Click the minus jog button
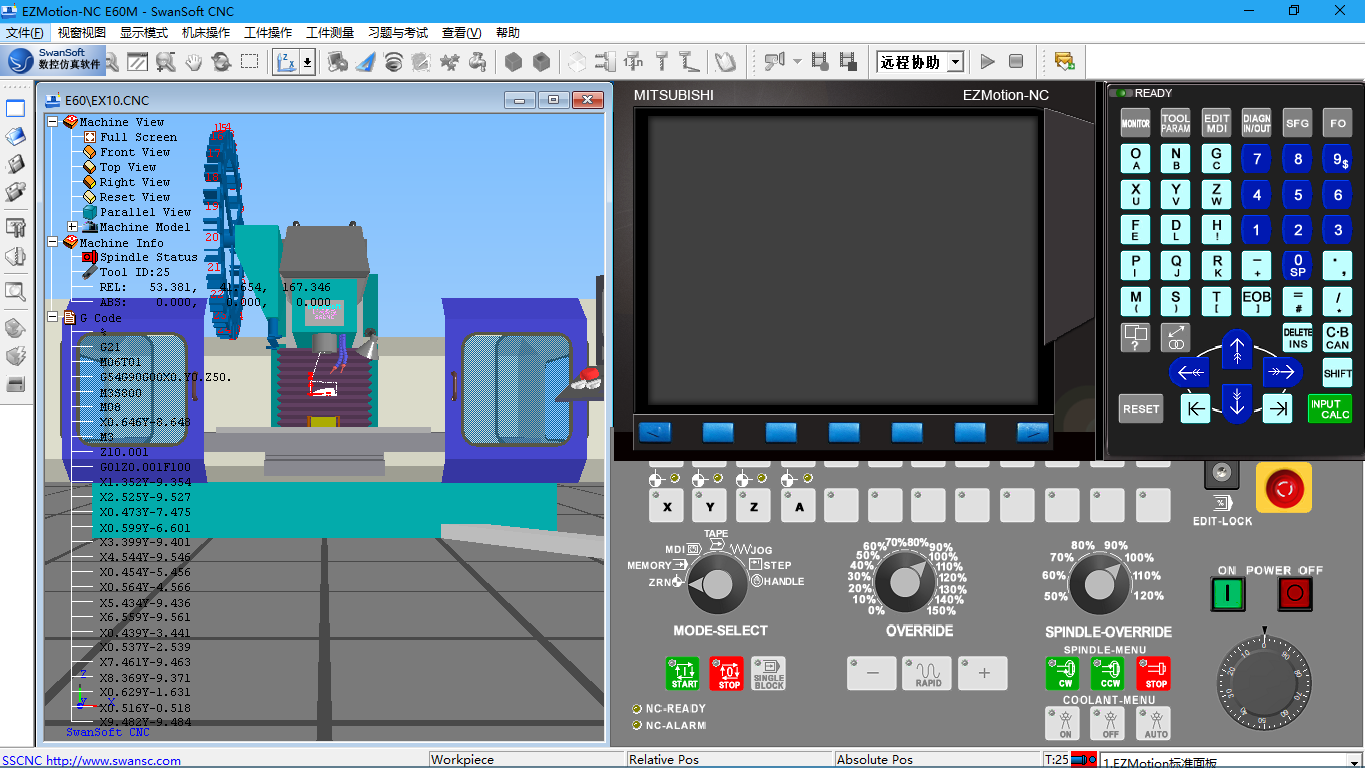 [873, 673]
